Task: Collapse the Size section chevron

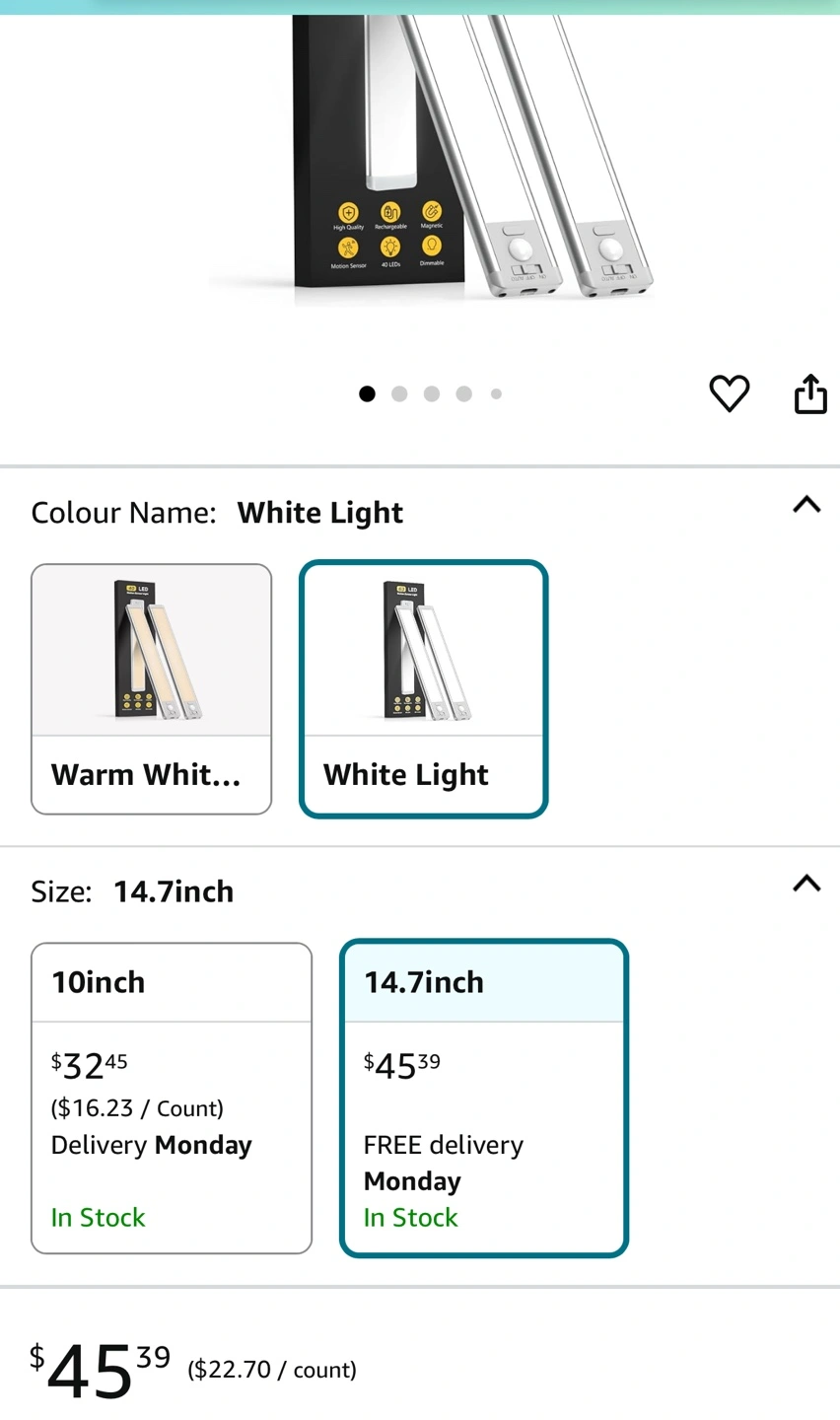Action: point(806,883)
